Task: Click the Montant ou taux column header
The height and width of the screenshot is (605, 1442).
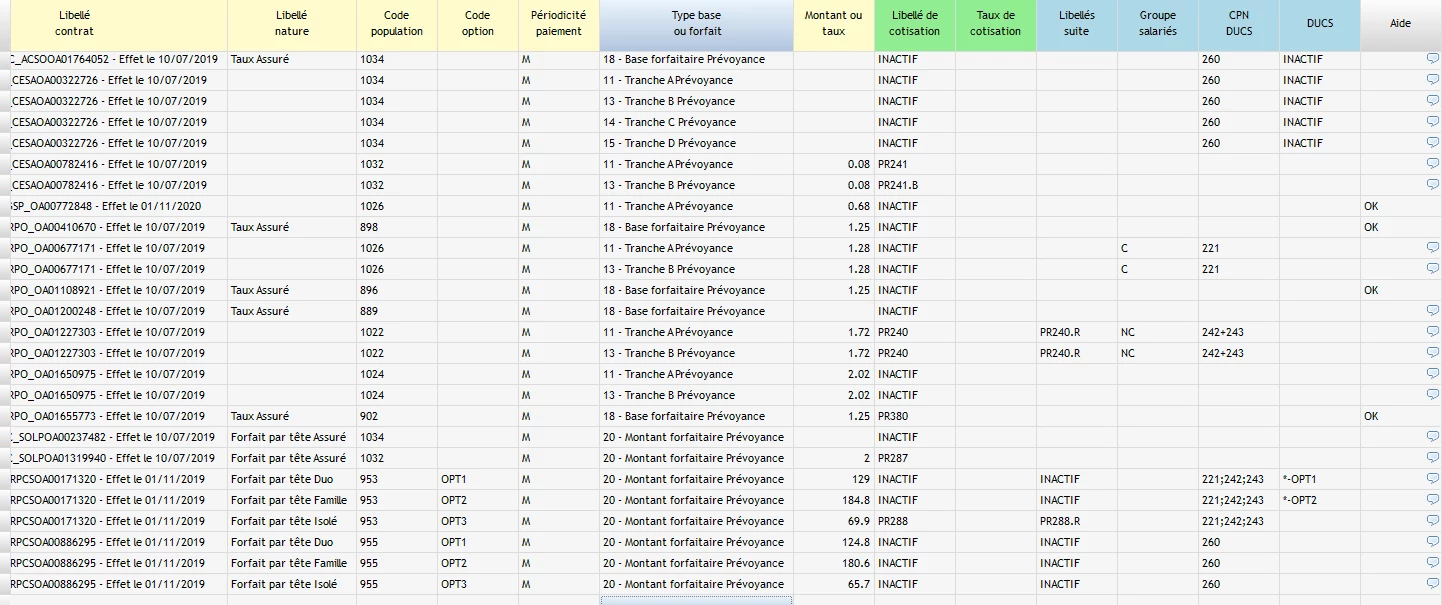Action: pos(834,25)
